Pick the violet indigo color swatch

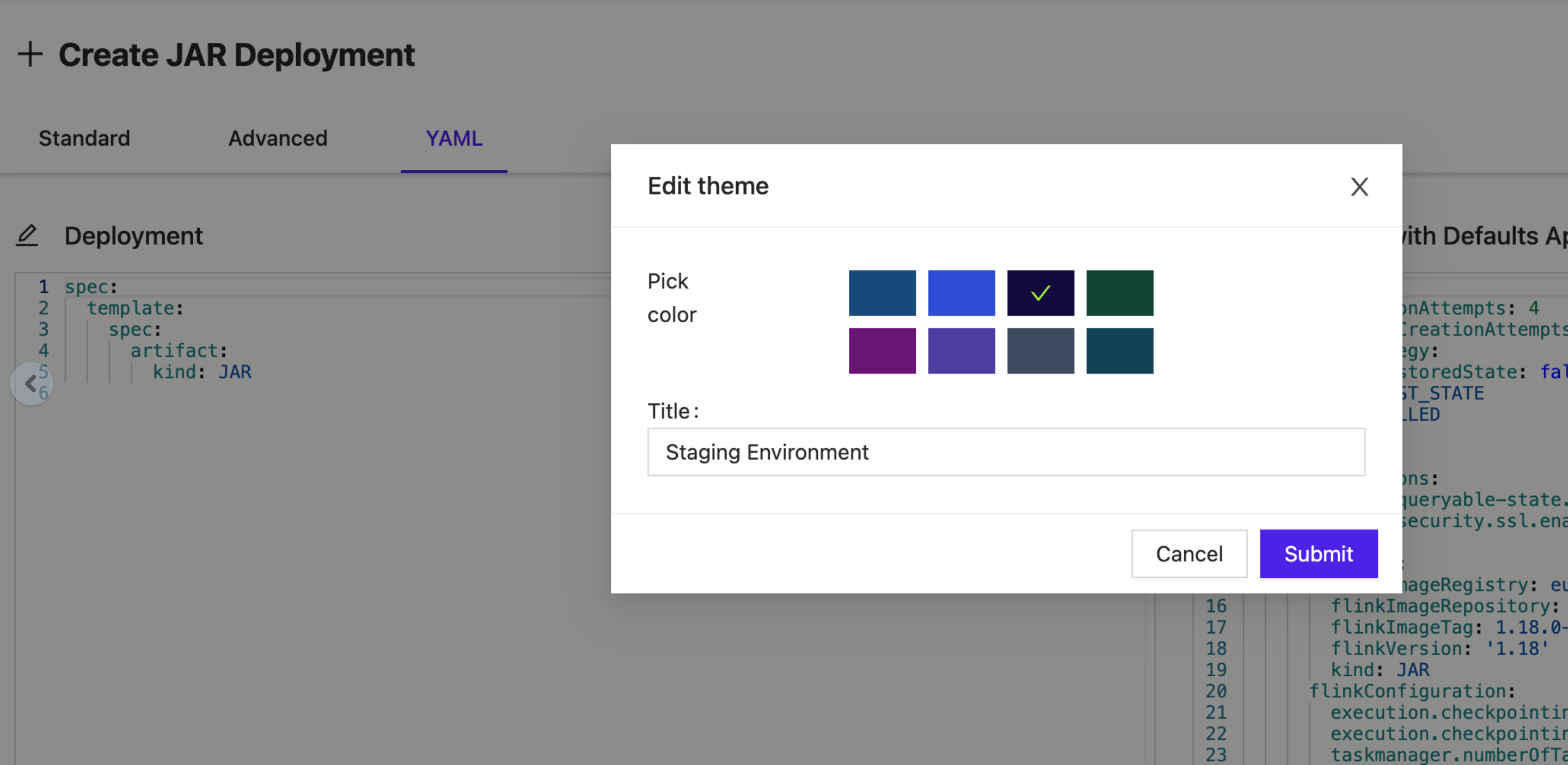[x=961, y=351]
